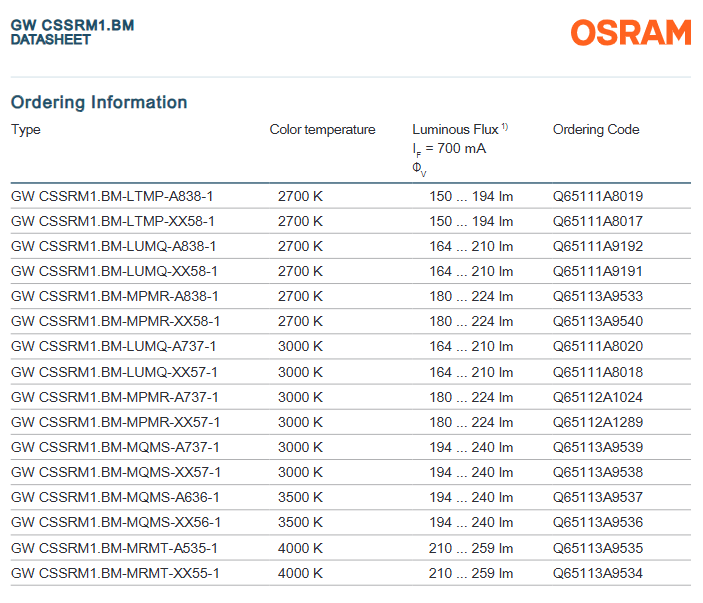This screenshot has width=703, height=603.
Task: Click the IF = 700 mA condition text
Action: (x=449, y=149)
